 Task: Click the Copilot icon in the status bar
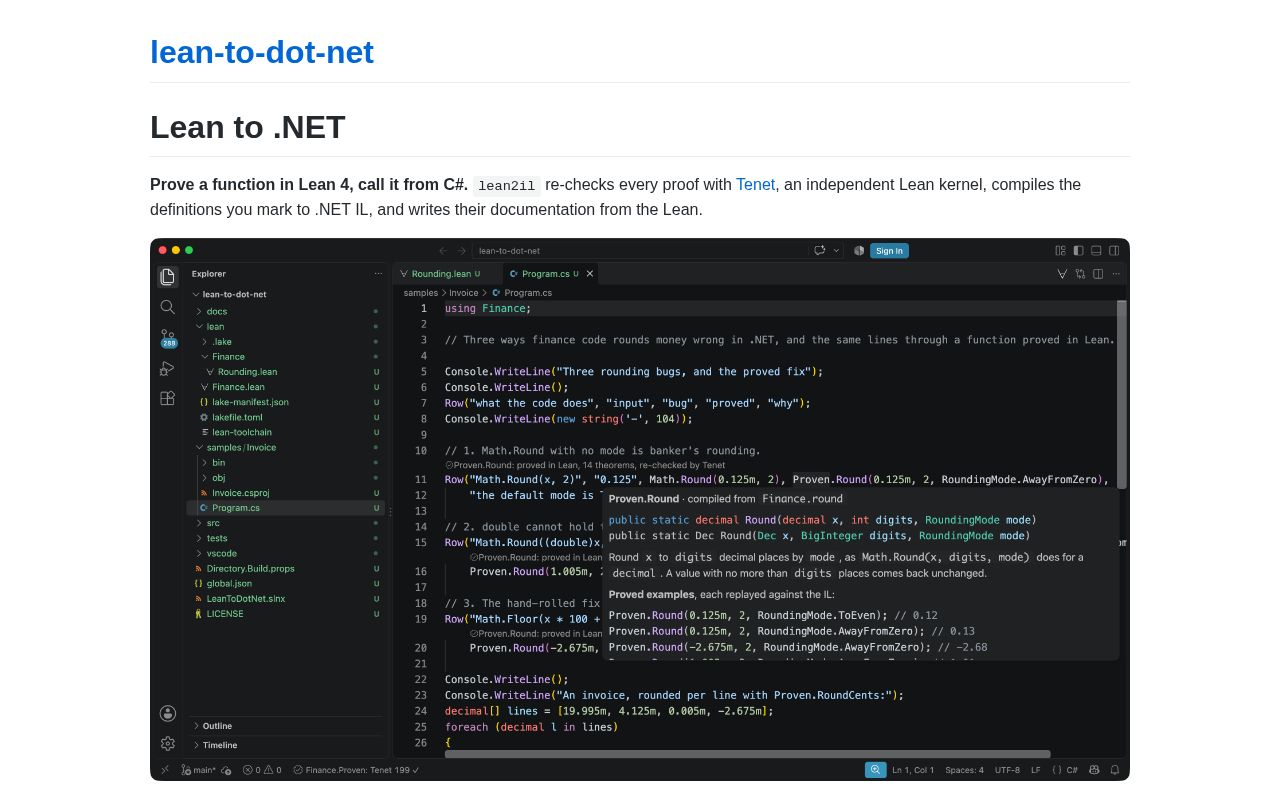tap(1094, 770)
